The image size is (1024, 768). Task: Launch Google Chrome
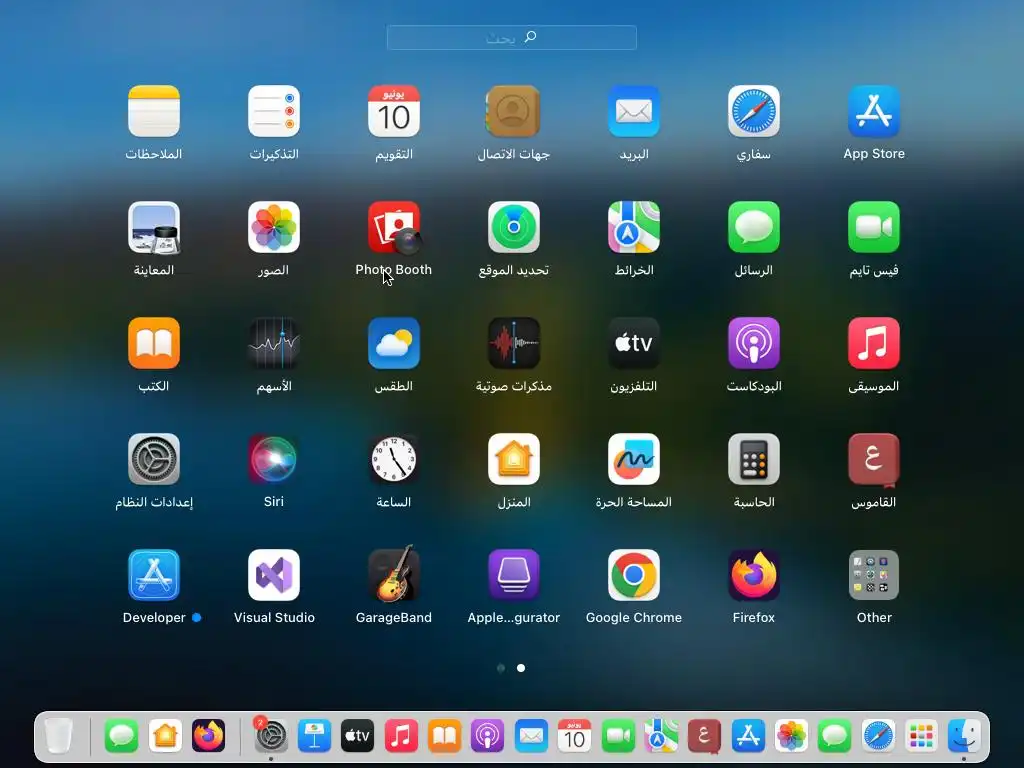pos(633,575)
